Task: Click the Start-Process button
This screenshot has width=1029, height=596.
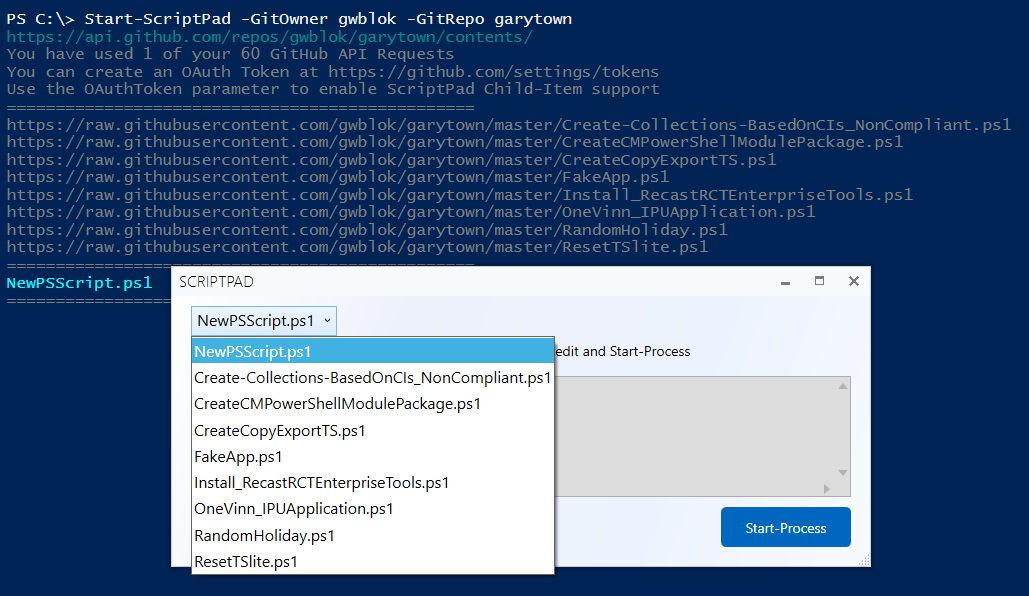Action: point(786,526)
